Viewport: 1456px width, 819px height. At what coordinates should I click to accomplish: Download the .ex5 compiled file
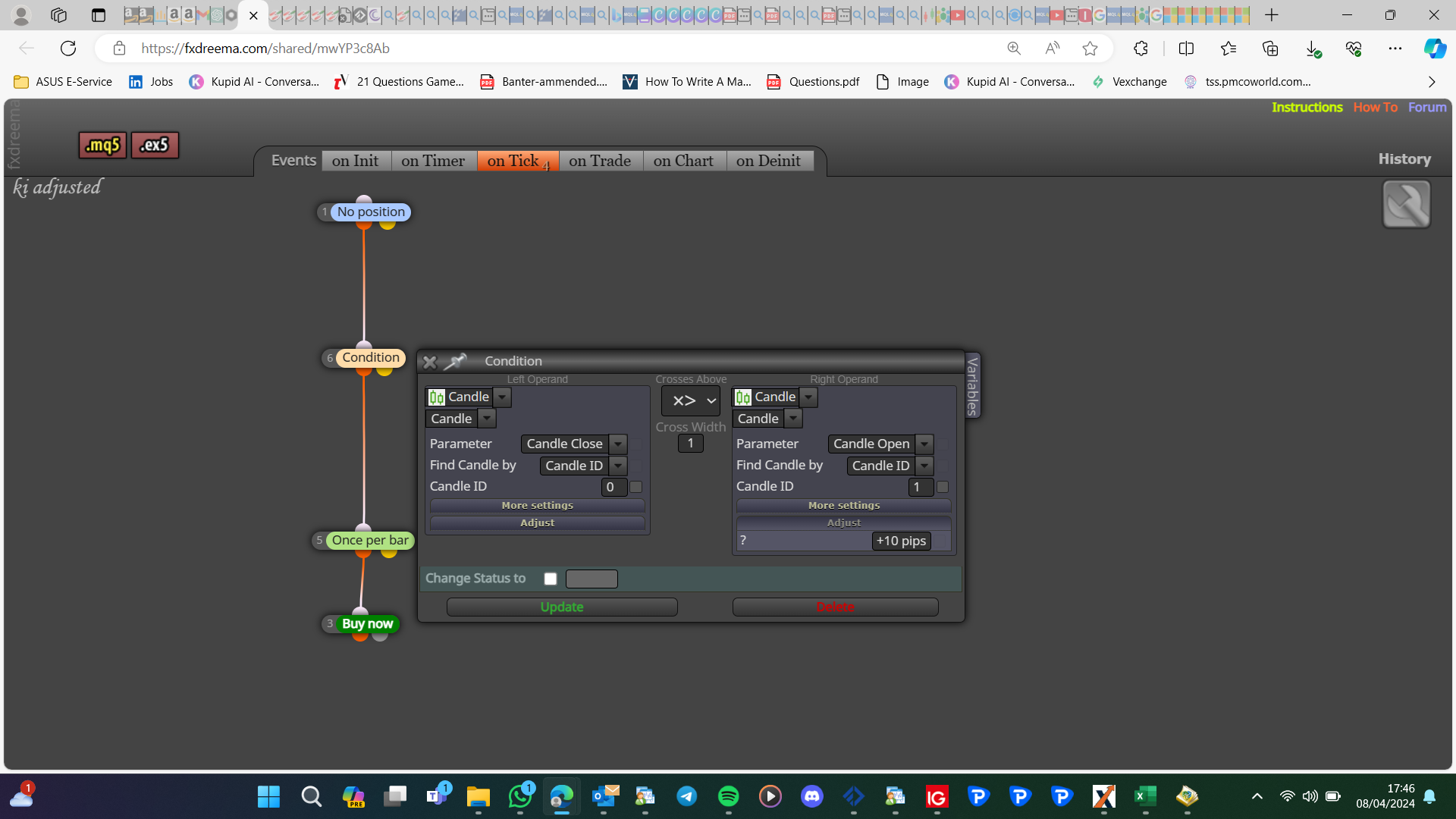(x=155, y=145)
